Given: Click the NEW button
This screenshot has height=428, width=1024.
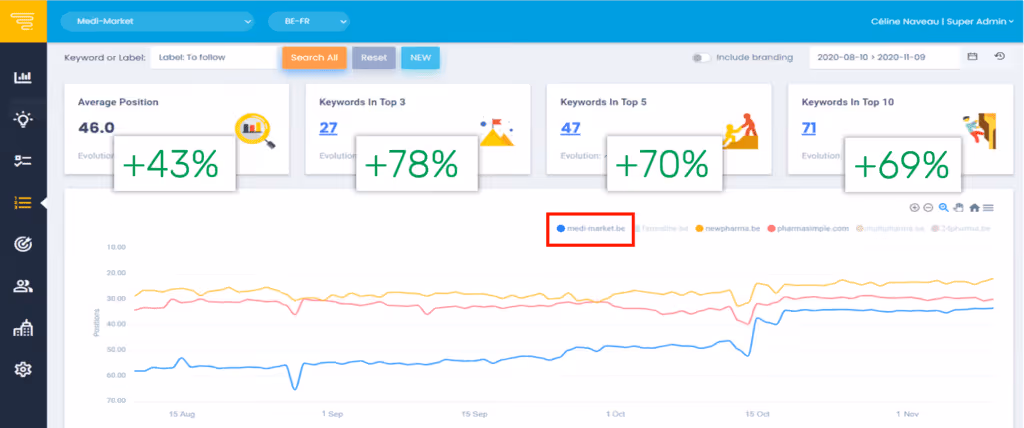Looking at the screenshot, I should 421,58.
